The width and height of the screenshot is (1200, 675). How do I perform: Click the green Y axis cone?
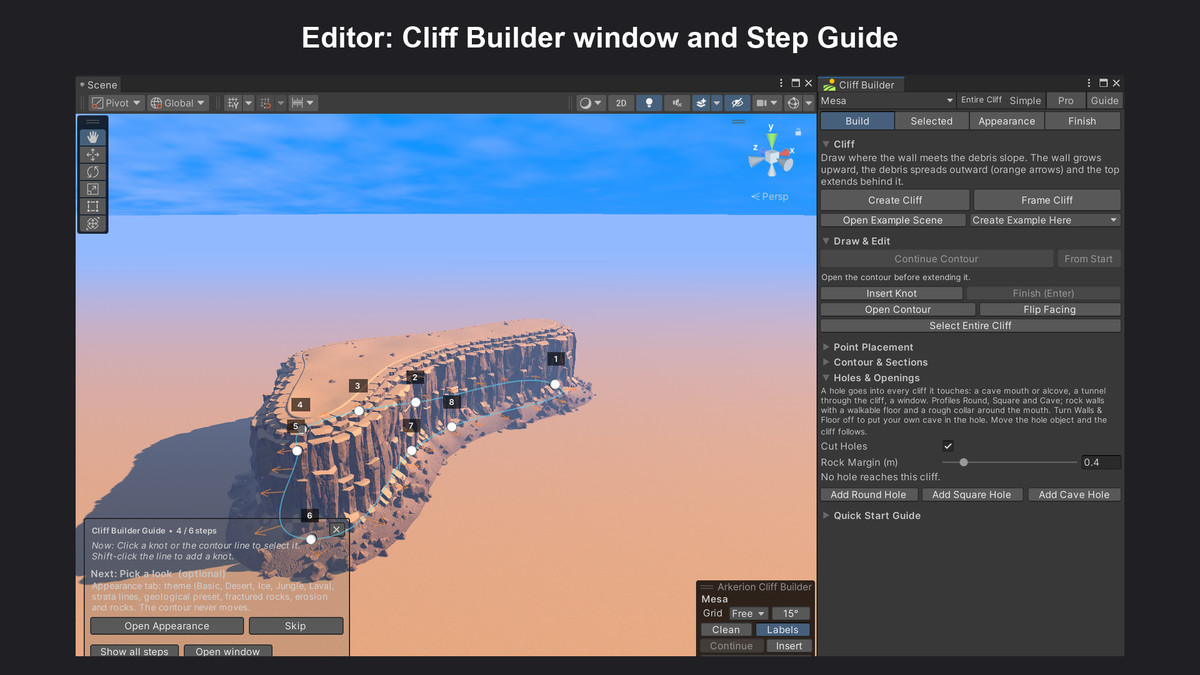click(x=771, y=138)
